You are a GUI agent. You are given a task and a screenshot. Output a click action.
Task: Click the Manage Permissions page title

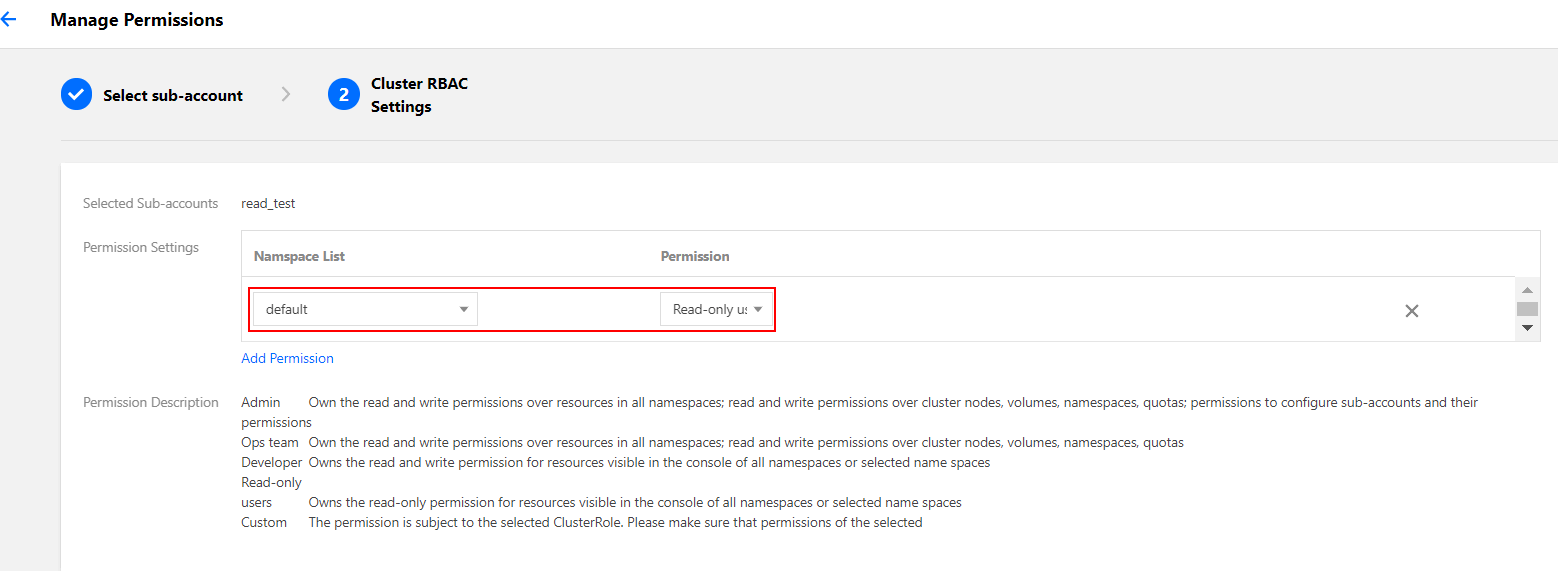coord(137,20)
